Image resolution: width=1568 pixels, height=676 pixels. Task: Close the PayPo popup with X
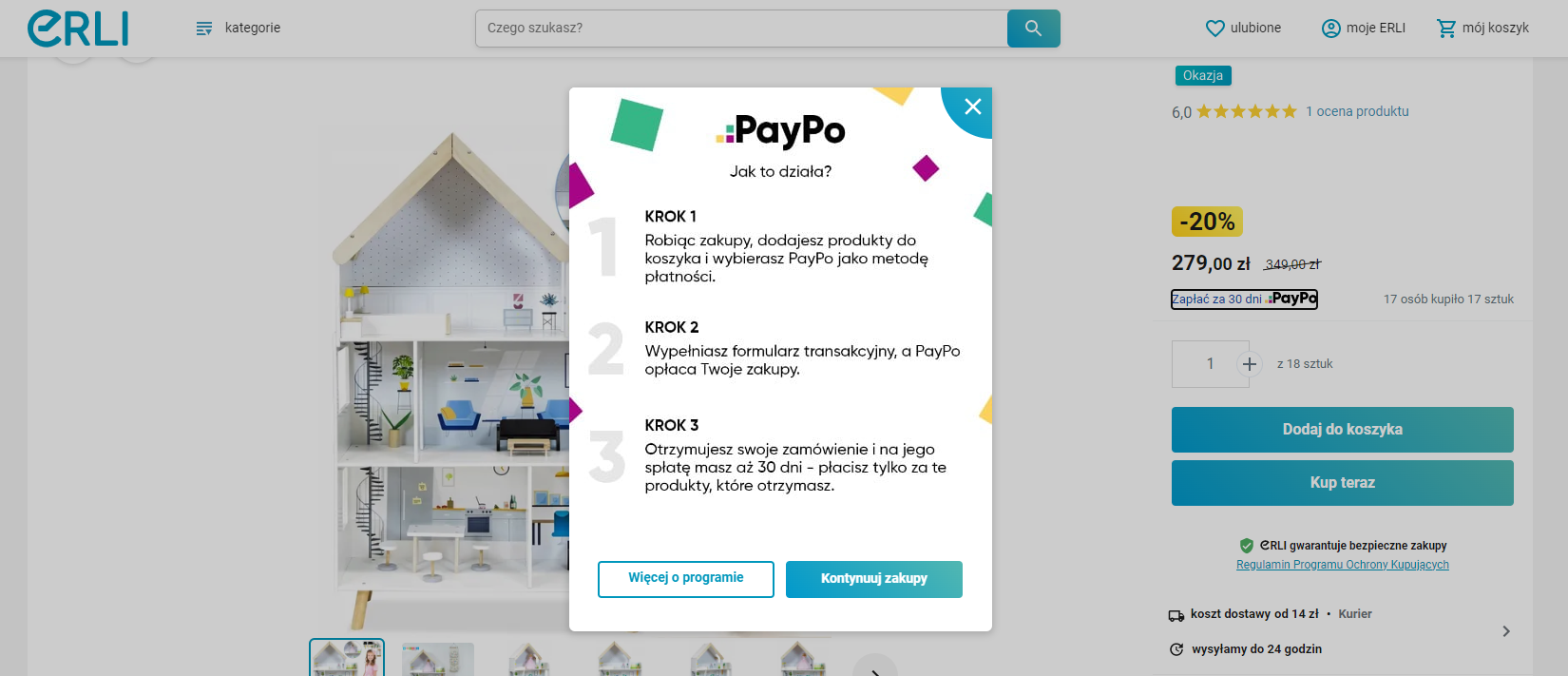point(972,106)
